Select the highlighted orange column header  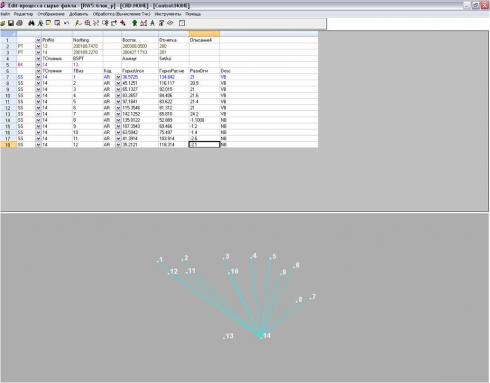(204, 34)
